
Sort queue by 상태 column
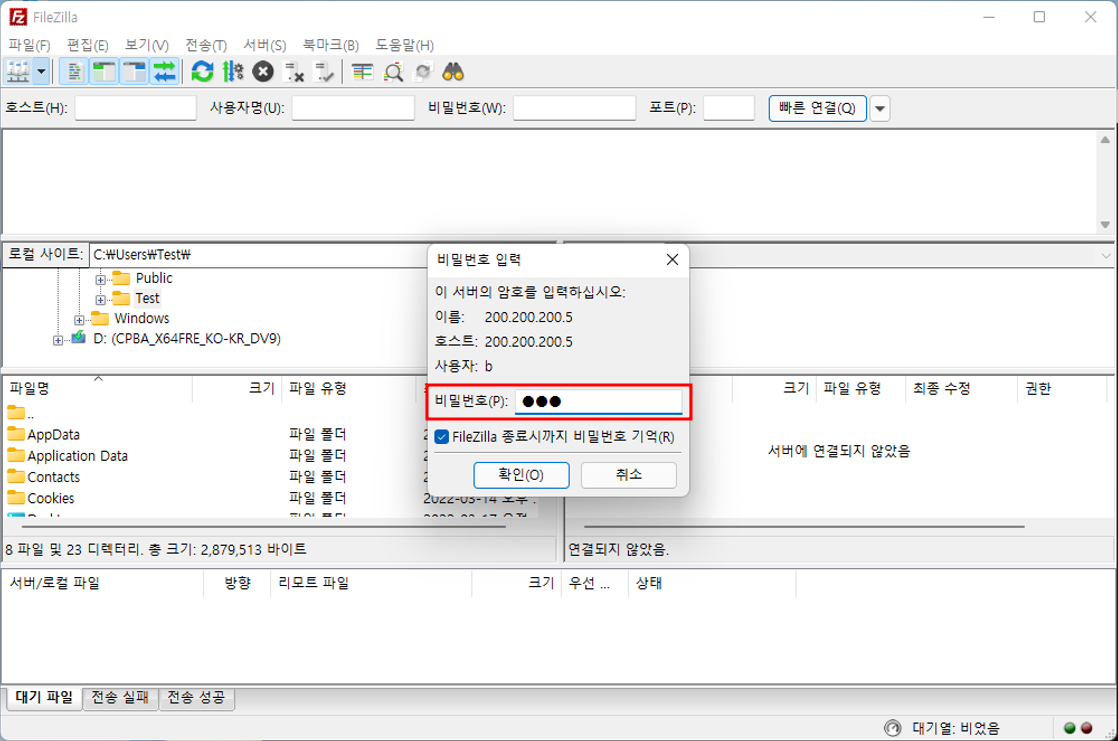pos(711,583)
